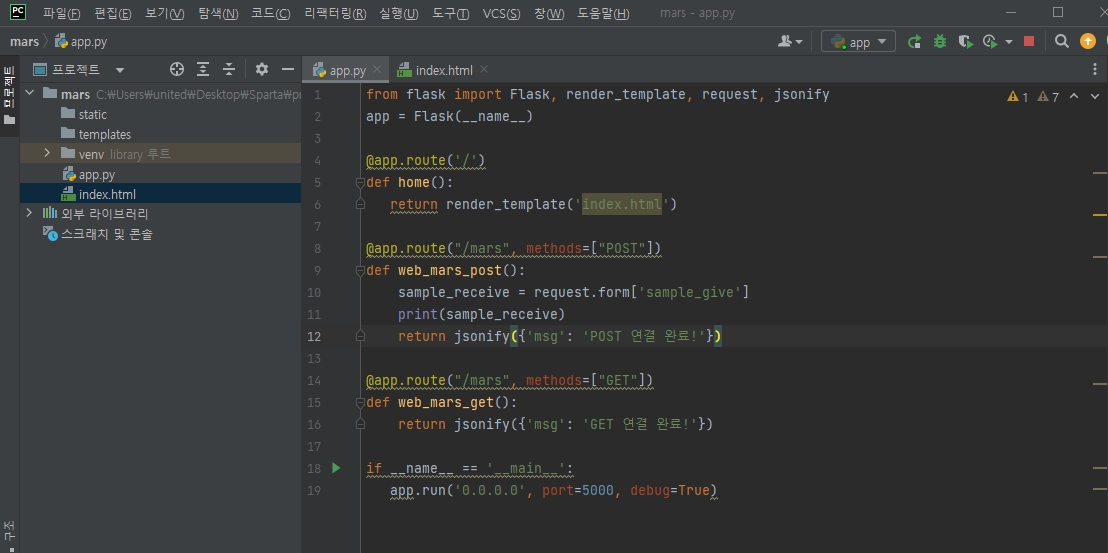Open the 코드(C) menu
Image resolution: width=1108 pixels, height=553 pixels.
click(x=271, y=13)
